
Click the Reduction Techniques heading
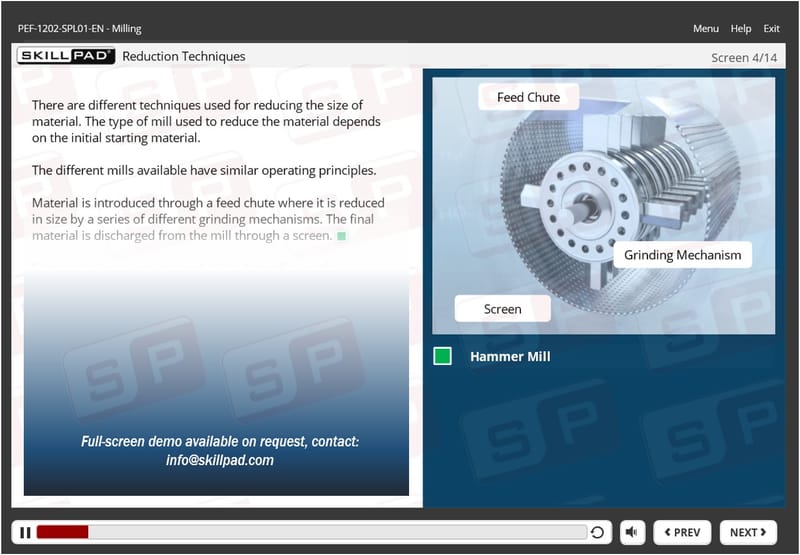tap(183, 56)
